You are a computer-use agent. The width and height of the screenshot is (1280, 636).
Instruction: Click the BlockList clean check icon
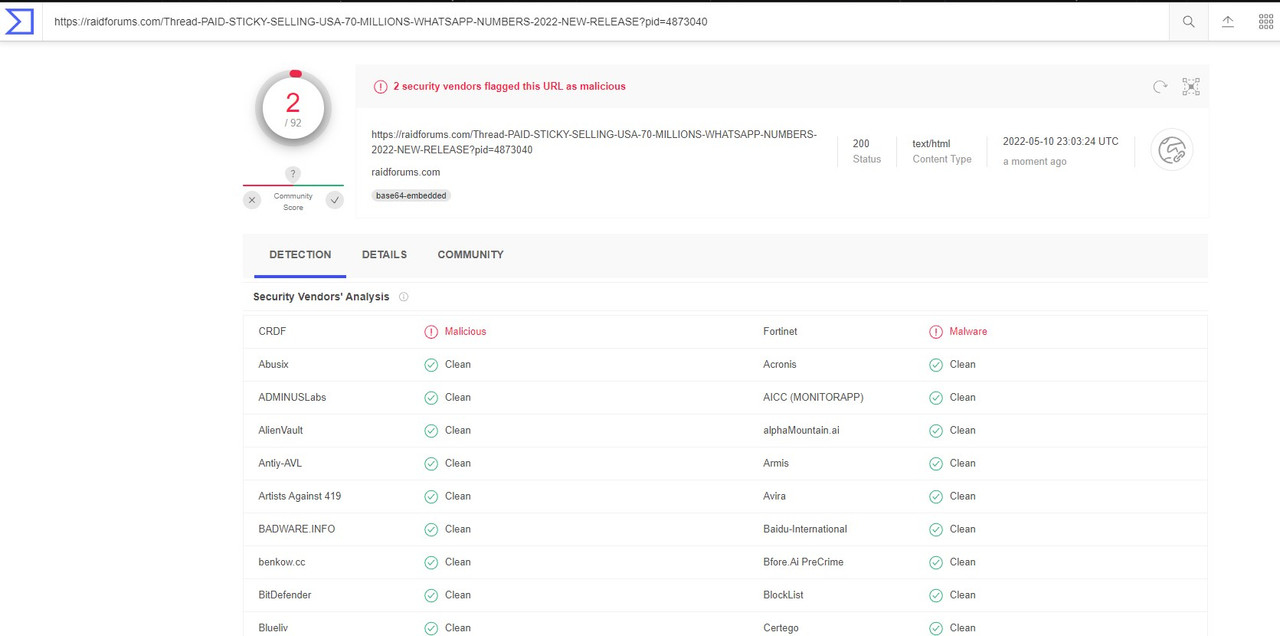click(x=936, y=596)
